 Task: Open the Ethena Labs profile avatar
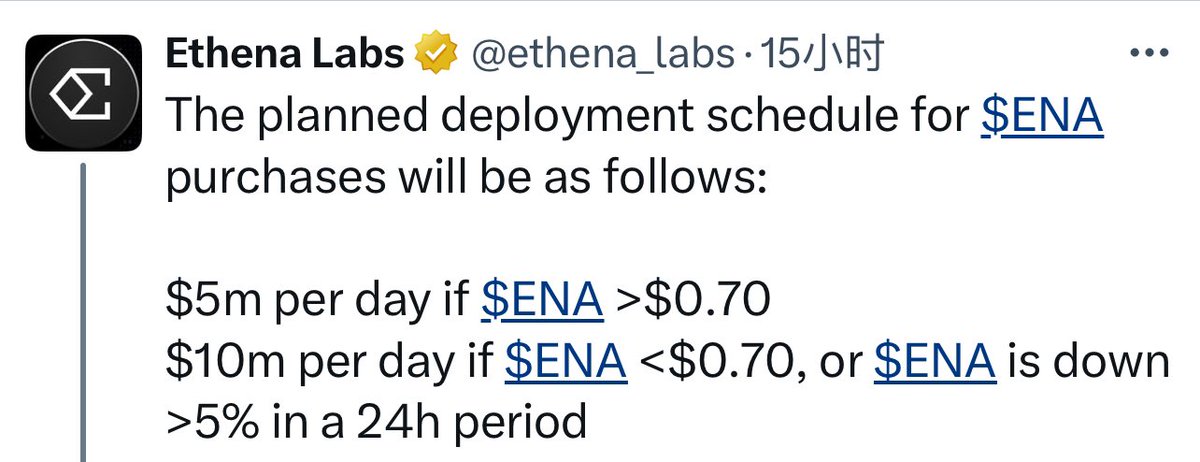(x=82, y=93)
